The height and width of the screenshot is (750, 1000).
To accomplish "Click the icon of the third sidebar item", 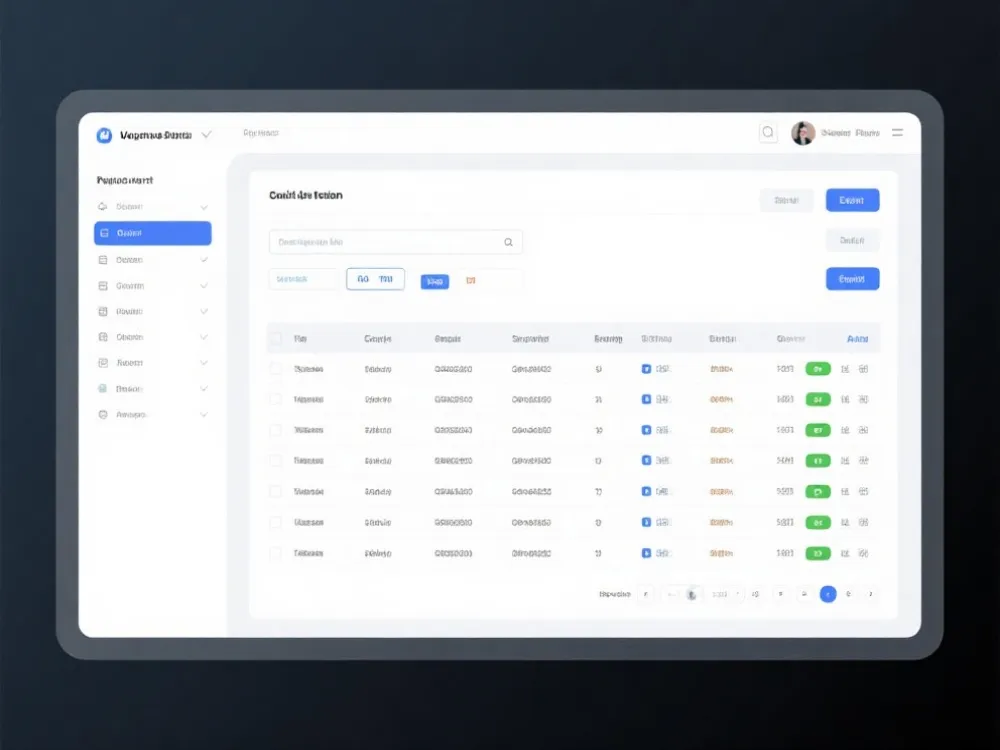I will tap(103, 260).
